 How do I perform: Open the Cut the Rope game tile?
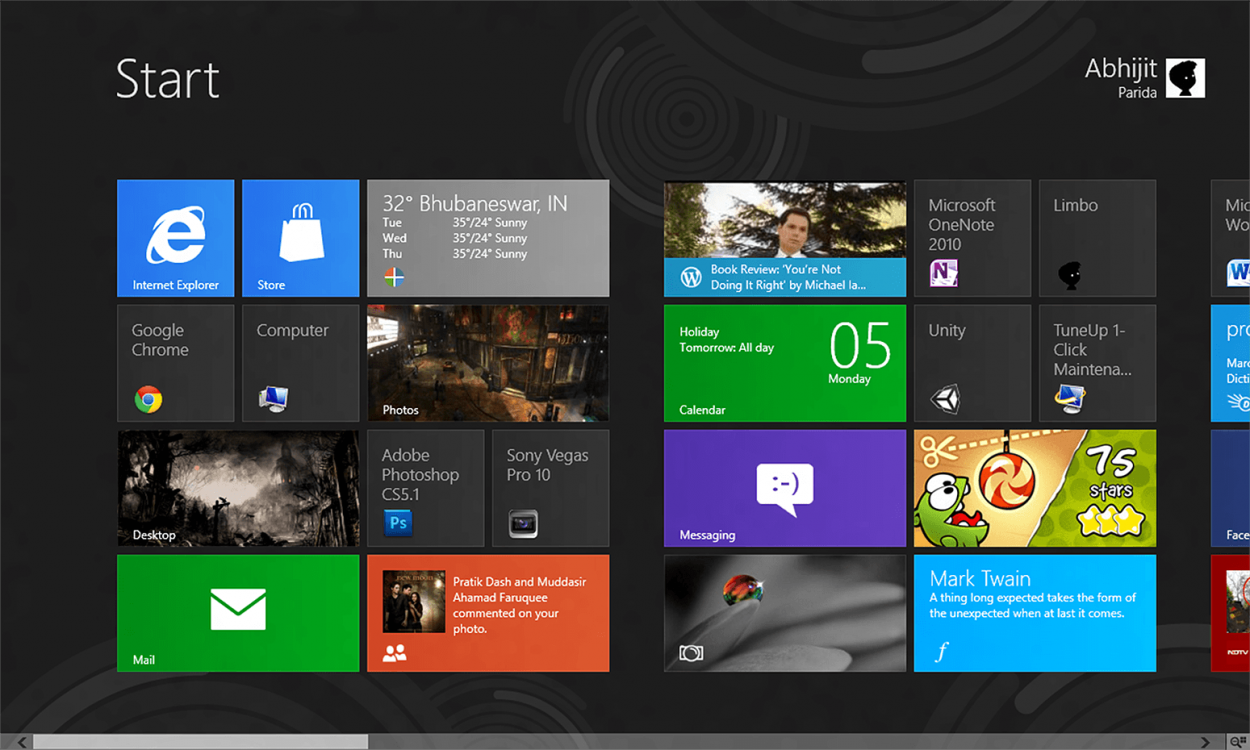(1035, 488)
